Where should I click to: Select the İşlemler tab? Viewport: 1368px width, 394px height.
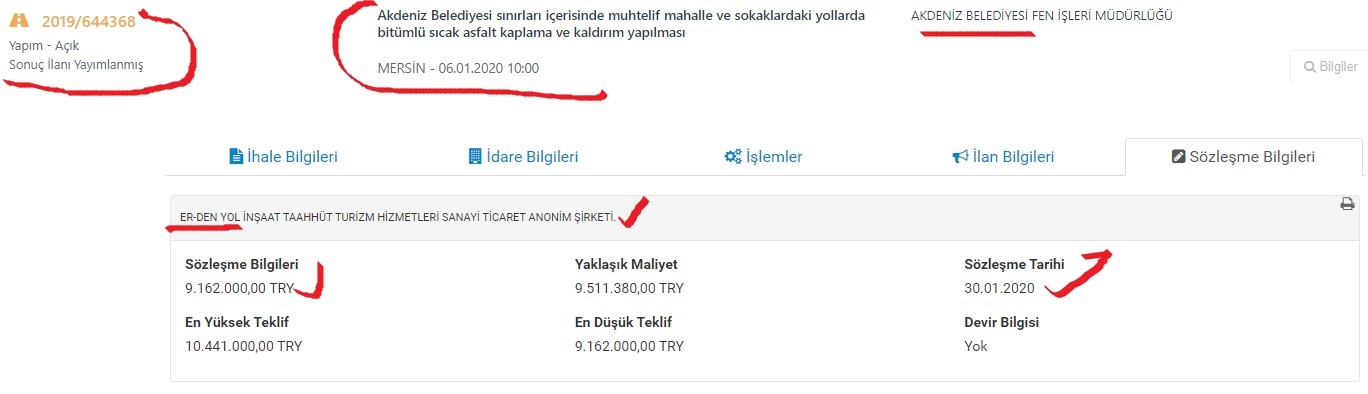coord(763,157)
